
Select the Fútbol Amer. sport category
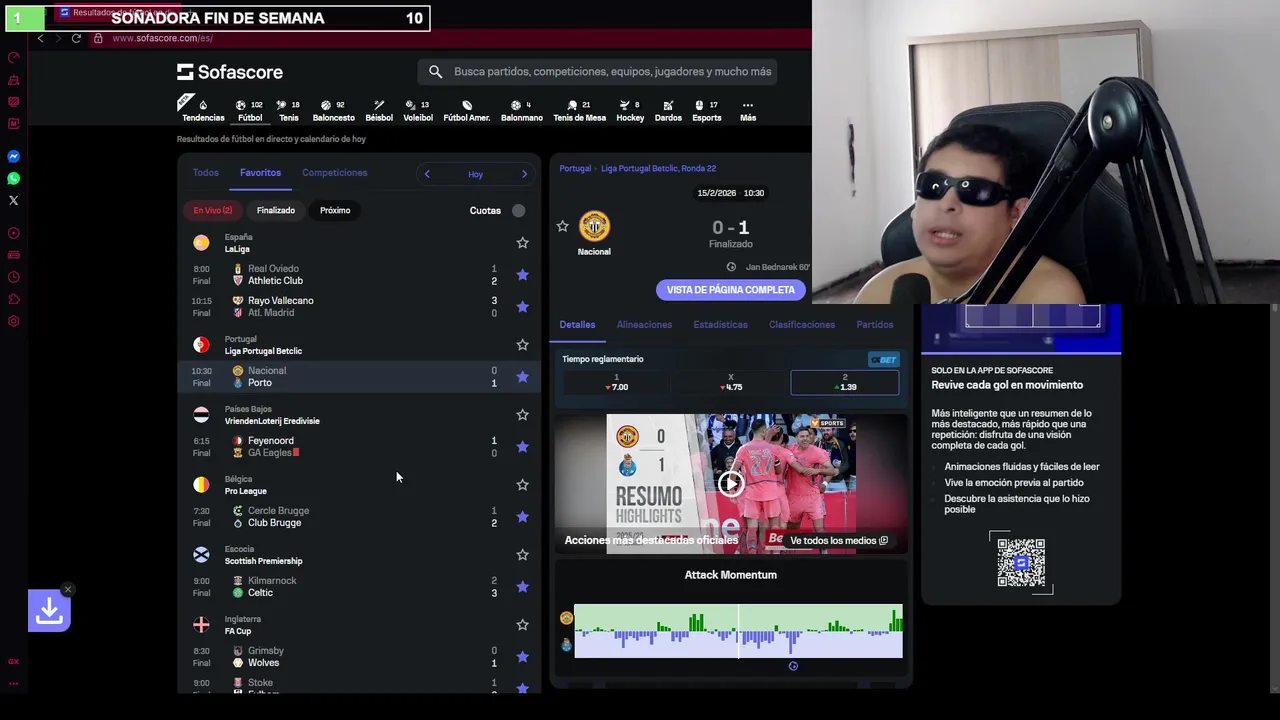466,110
